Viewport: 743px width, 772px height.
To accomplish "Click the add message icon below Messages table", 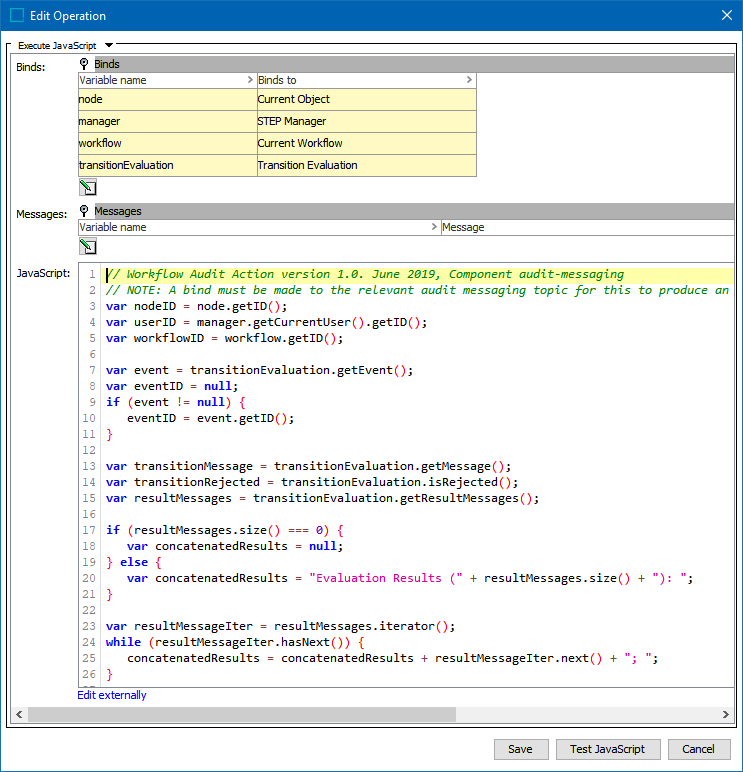I will 87,247.
